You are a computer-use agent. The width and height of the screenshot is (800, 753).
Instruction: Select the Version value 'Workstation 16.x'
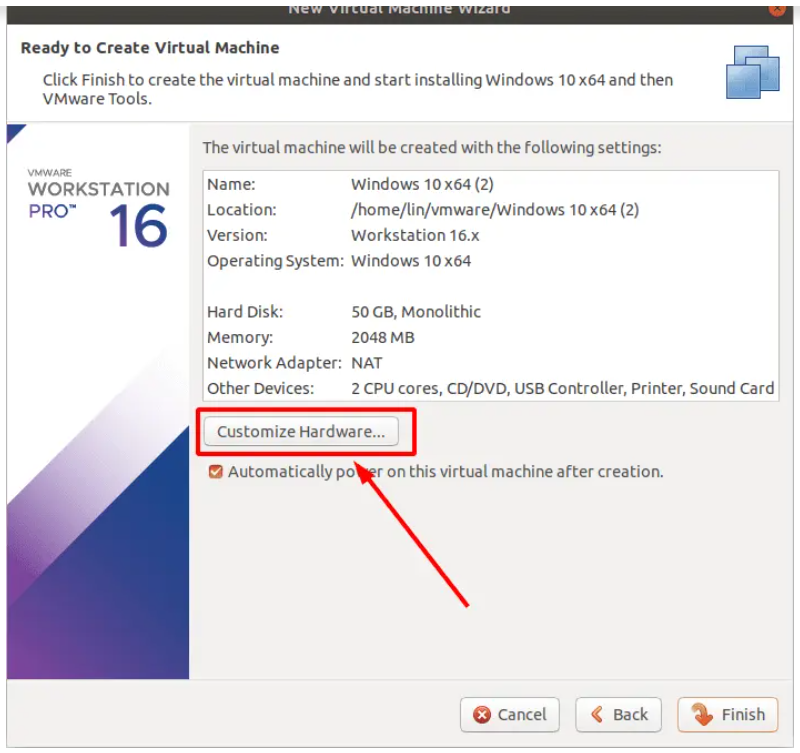[x=415, y=235]
